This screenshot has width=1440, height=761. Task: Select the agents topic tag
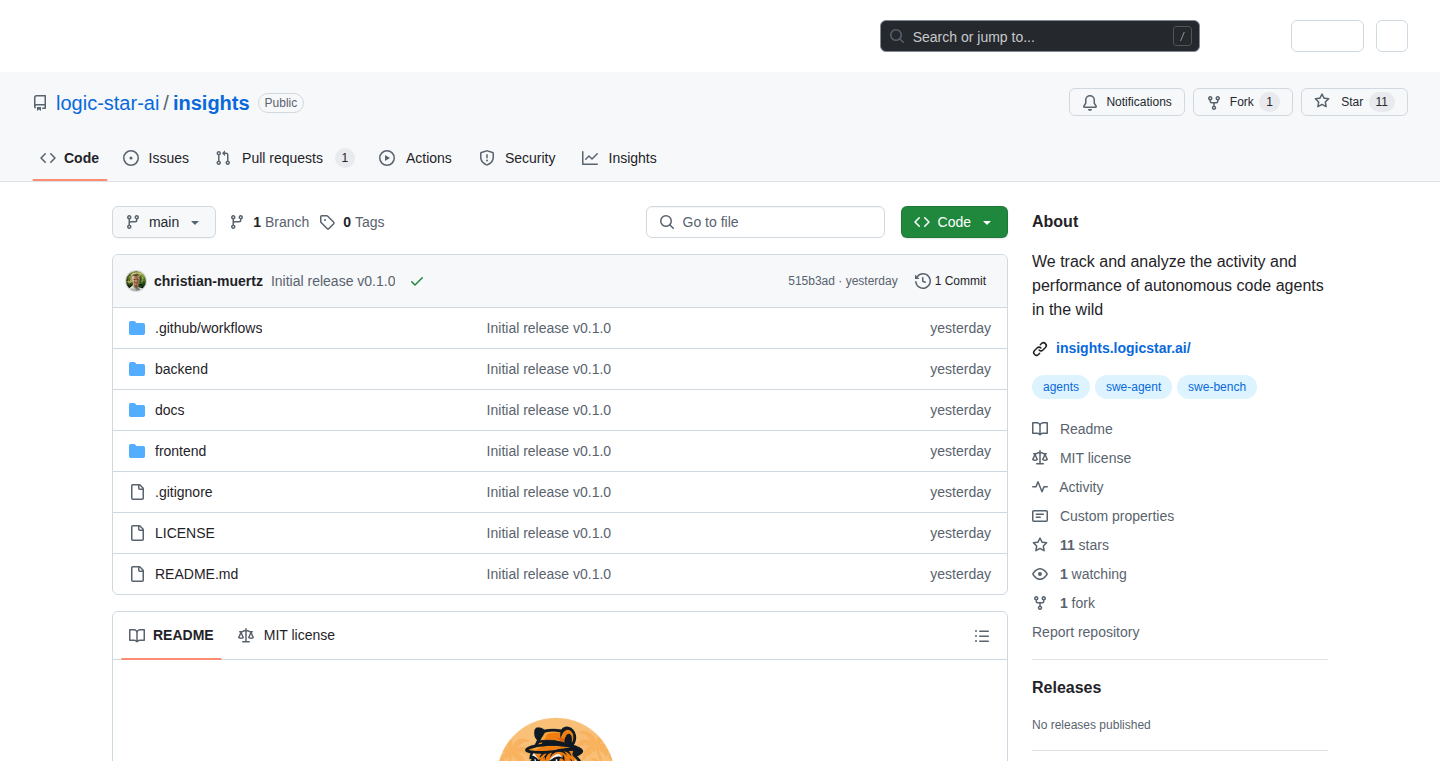(1061, 387)
